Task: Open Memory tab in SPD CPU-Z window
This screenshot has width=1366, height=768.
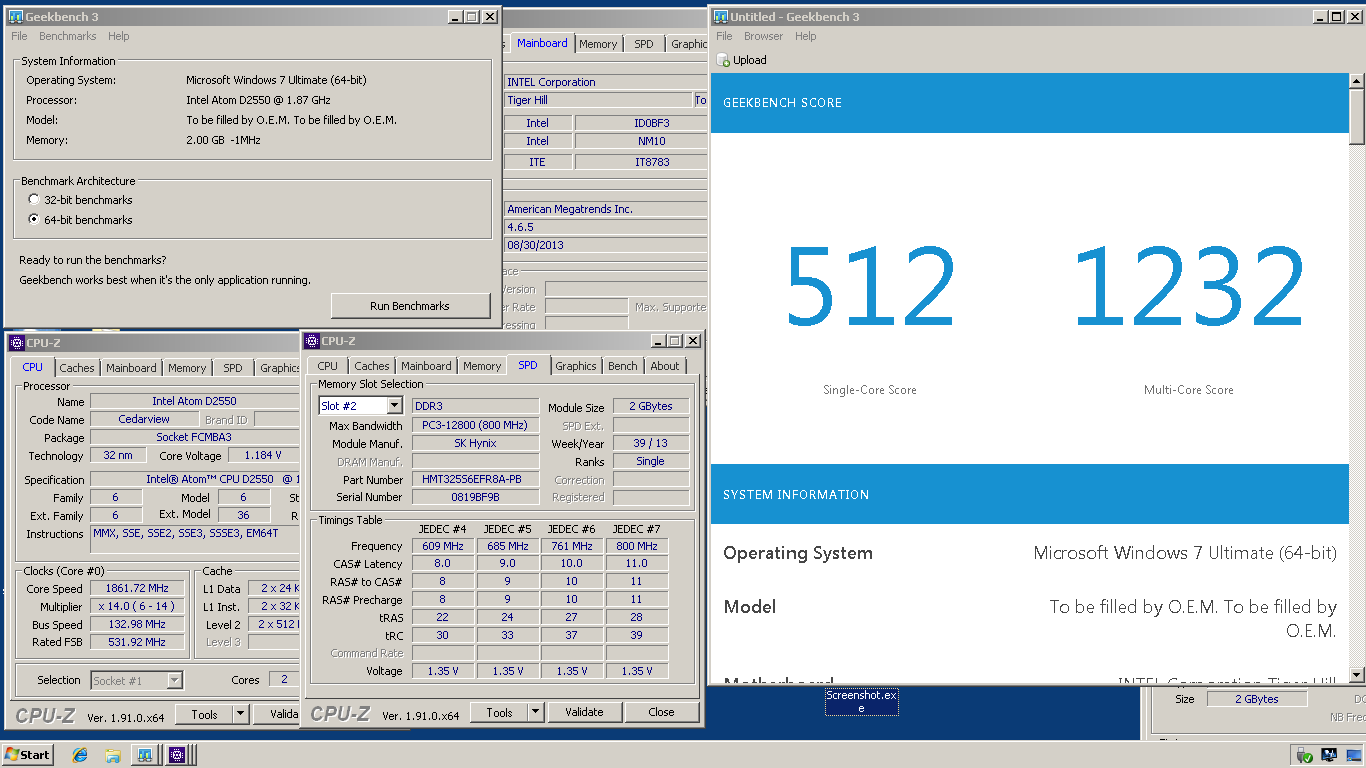Action: click(x=482, y=366)
